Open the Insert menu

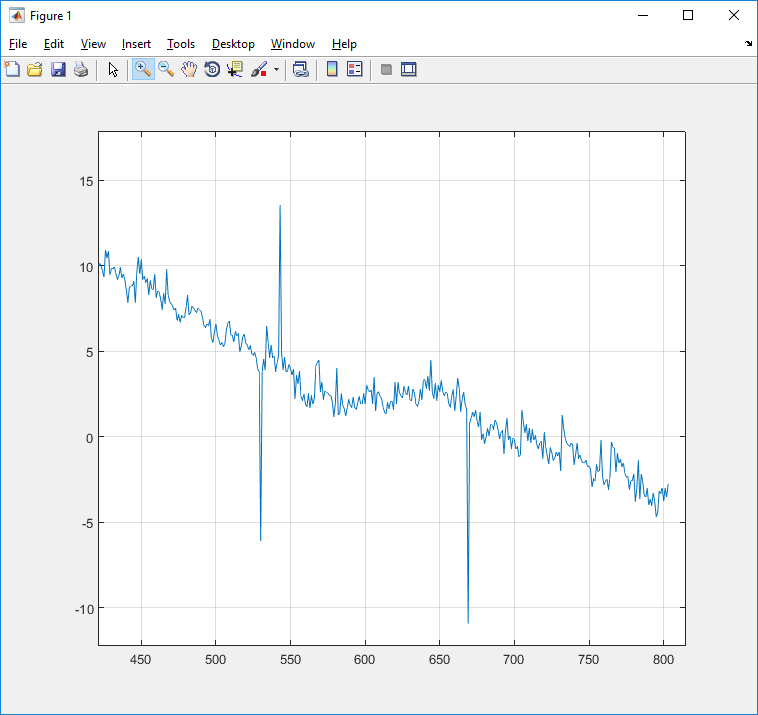click(x=136, y=44)
